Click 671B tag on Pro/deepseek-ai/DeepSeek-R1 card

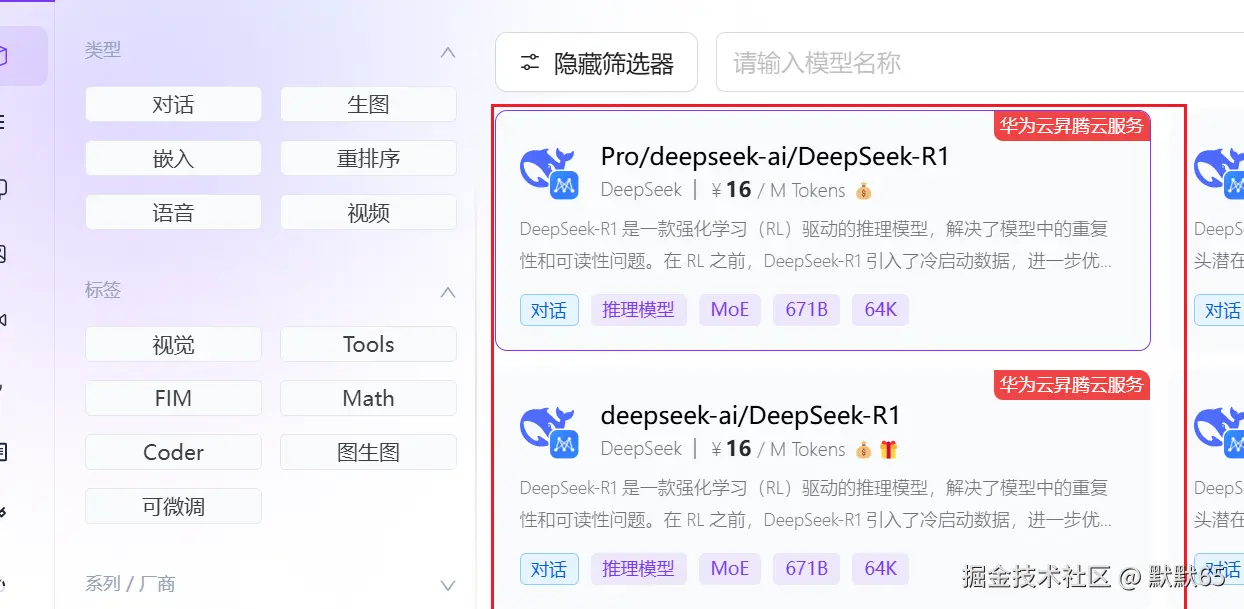(x=806, y=310)
